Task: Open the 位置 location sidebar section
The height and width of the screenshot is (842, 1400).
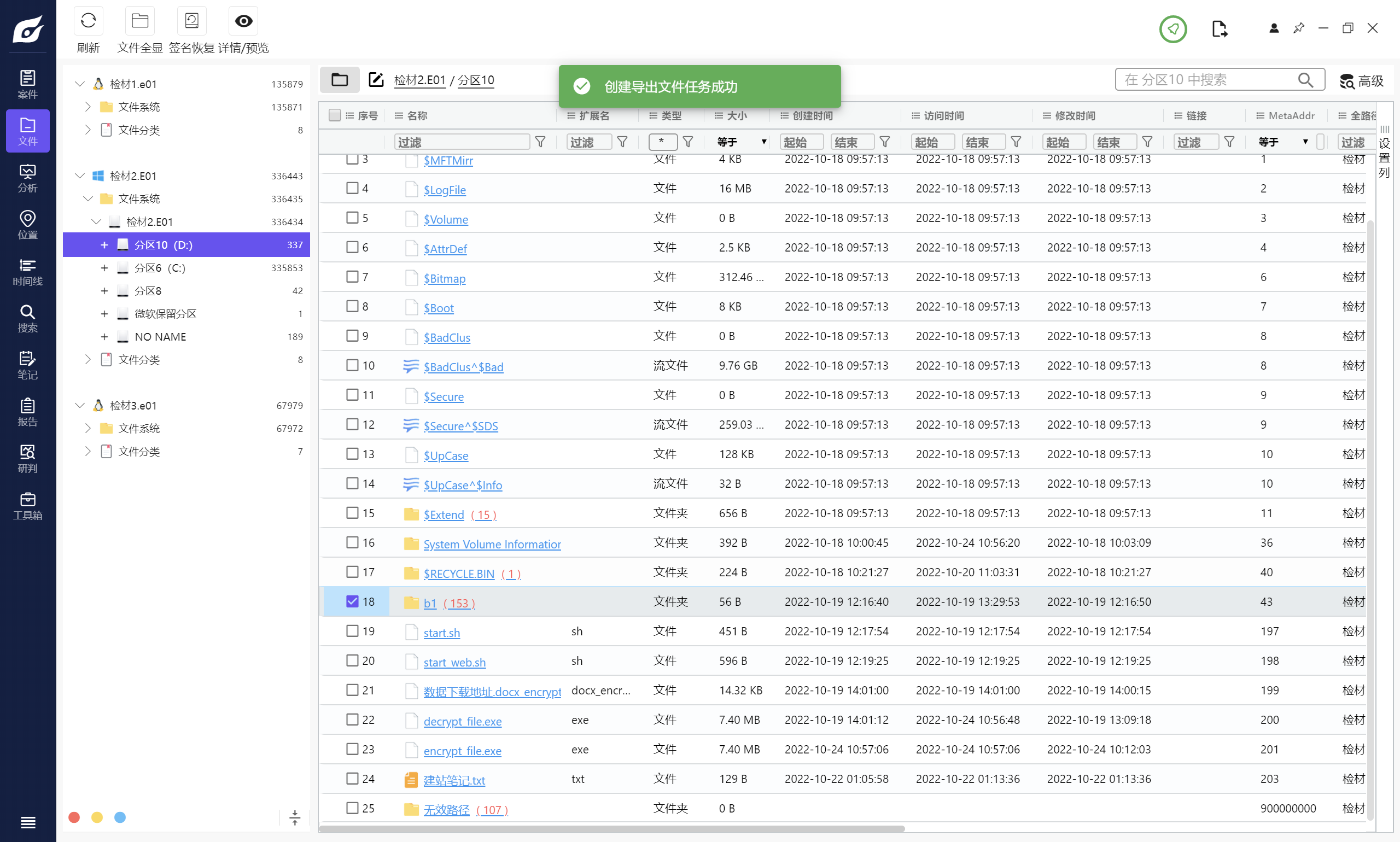Action: 28,225
